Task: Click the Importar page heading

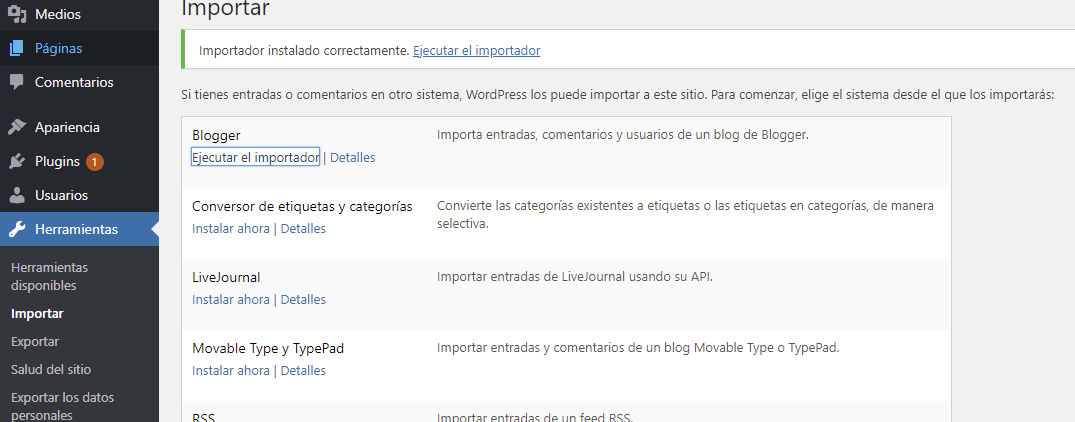Action: [226, 8]
